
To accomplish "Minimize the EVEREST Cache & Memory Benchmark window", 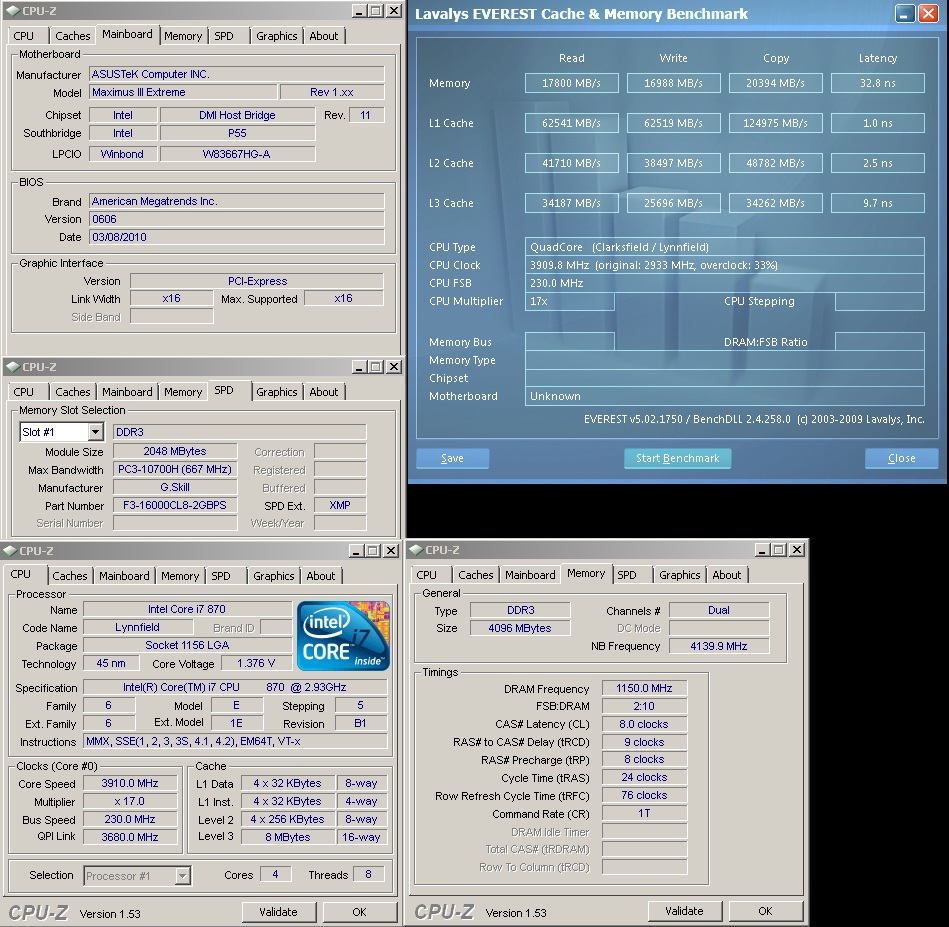I will (x=905, y=14).
